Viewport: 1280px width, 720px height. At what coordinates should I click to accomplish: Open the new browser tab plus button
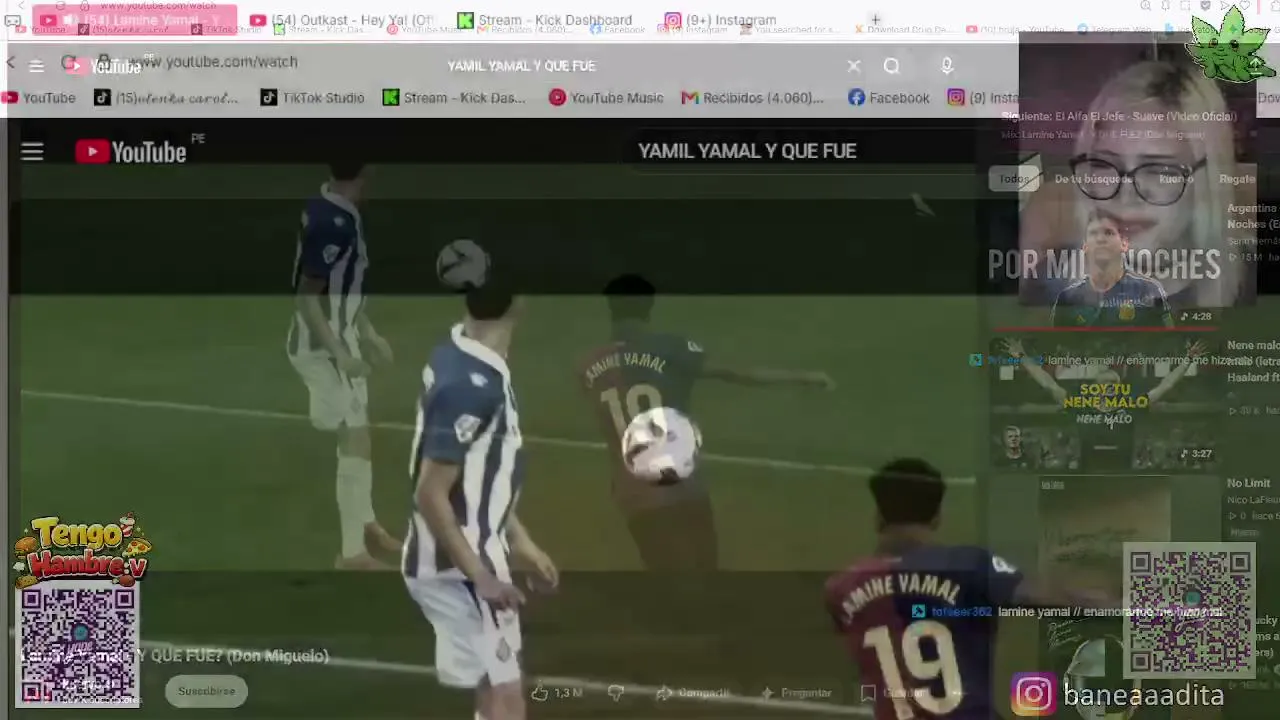pos(875,19)
